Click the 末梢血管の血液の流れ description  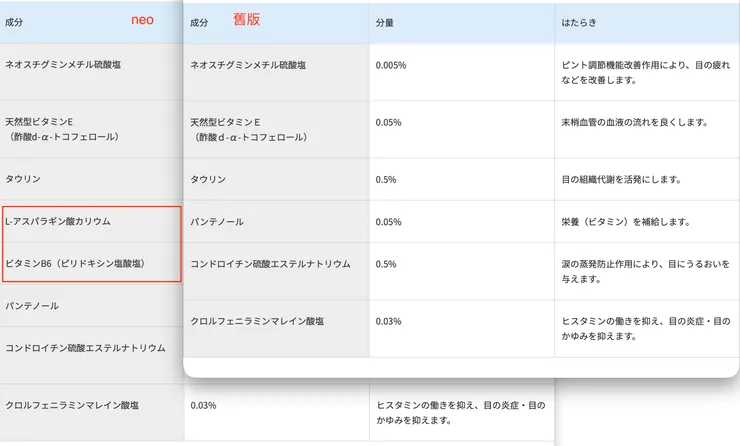635,122
